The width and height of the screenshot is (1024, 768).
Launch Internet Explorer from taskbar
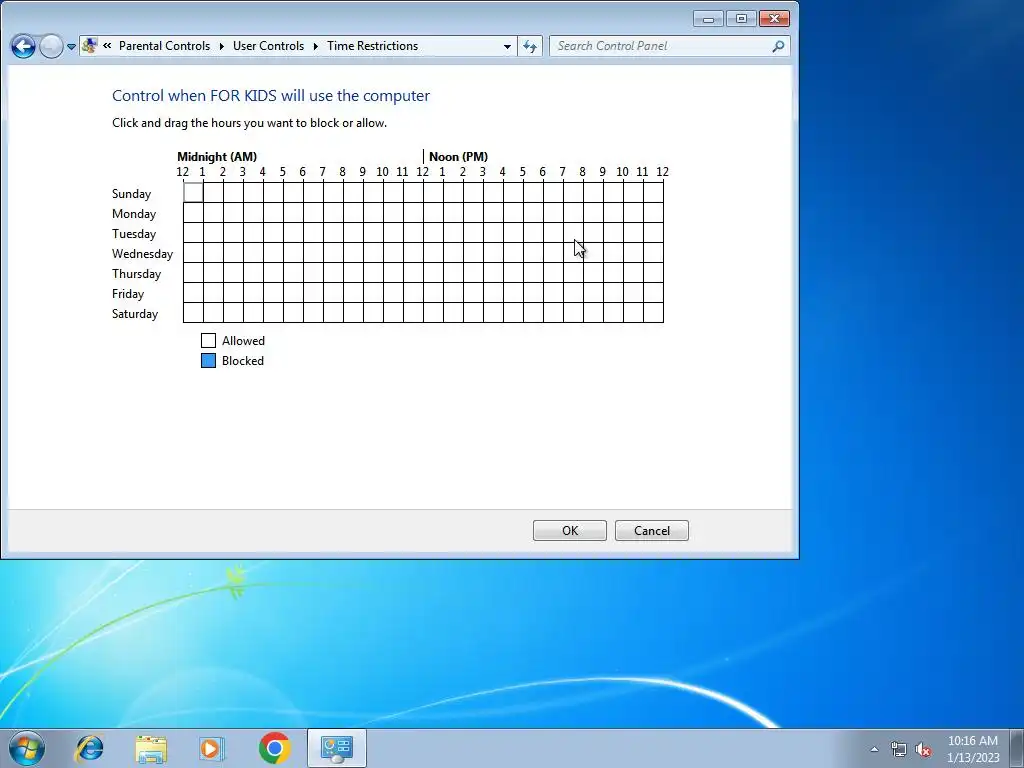tap(89, 748)
